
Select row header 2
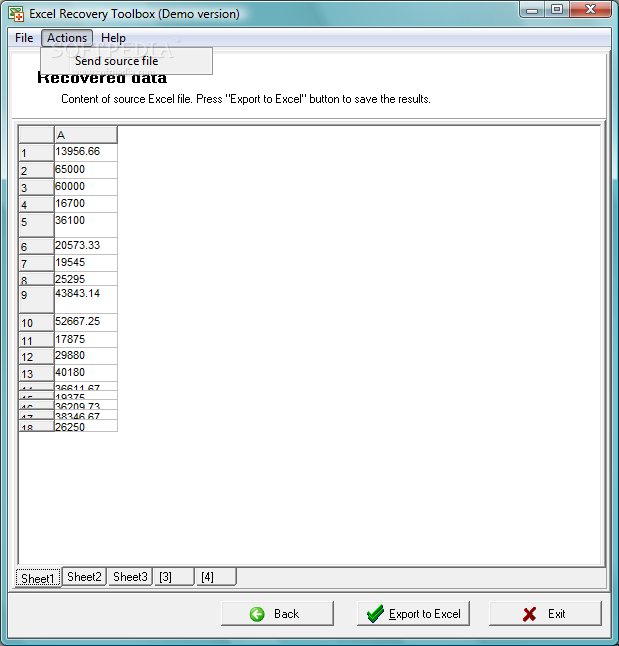(x=37, y=170)
